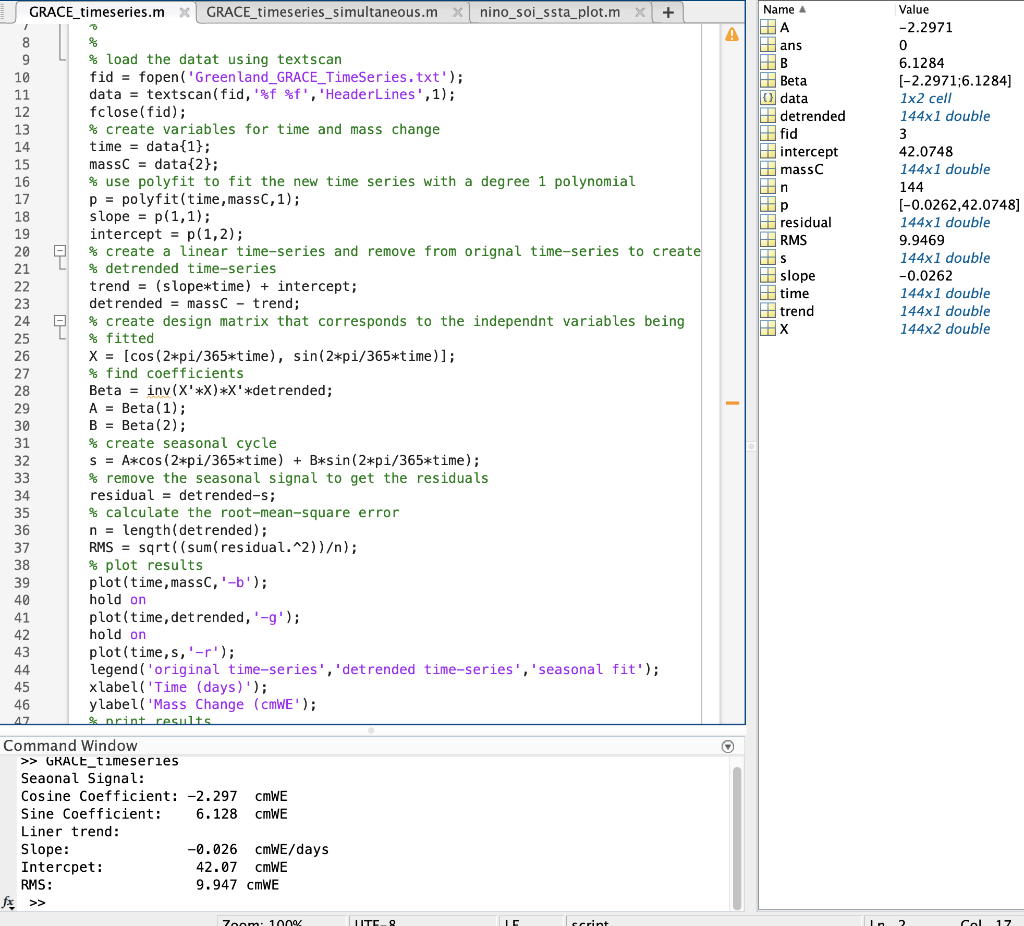The height and width of the screenshot is (926, 1024).
Task: Open a new editor tab with plus button
Action: point(667,13)
